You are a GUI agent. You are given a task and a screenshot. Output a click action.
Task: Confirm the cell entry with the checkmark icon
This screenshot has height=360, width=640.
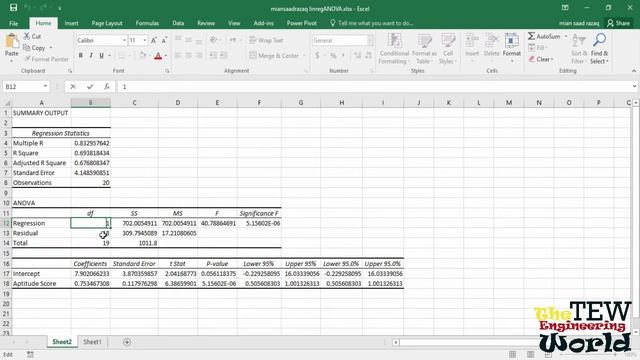[90, 87]
